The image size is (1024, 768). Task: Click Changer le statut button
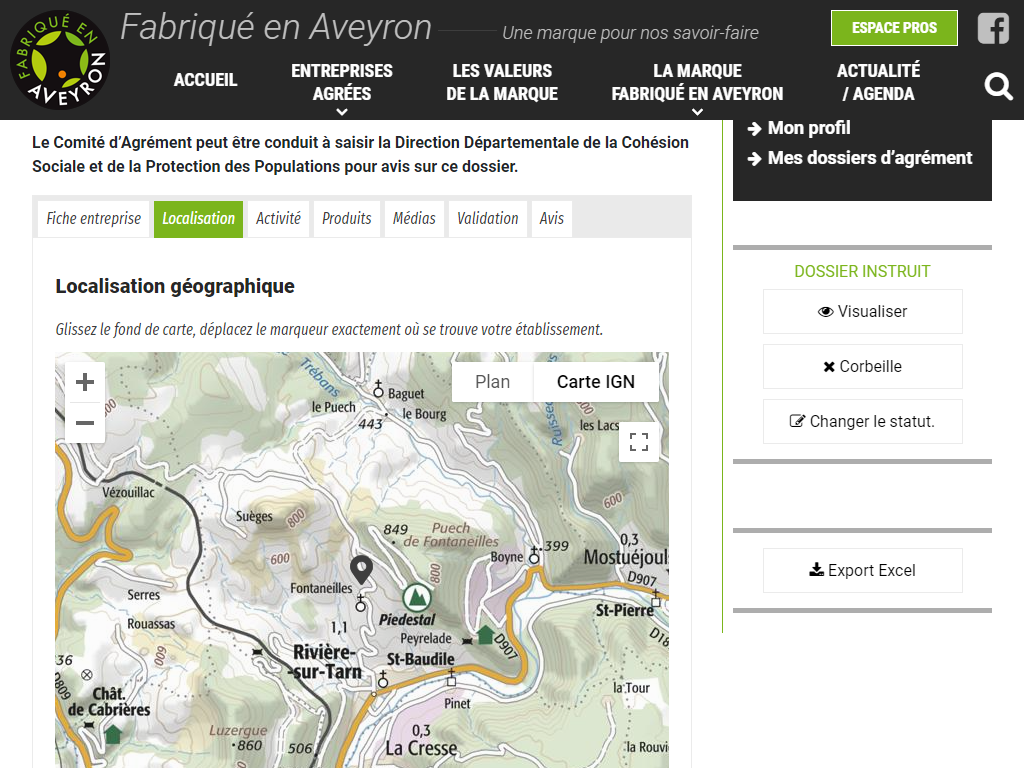(x=863, y=421)
